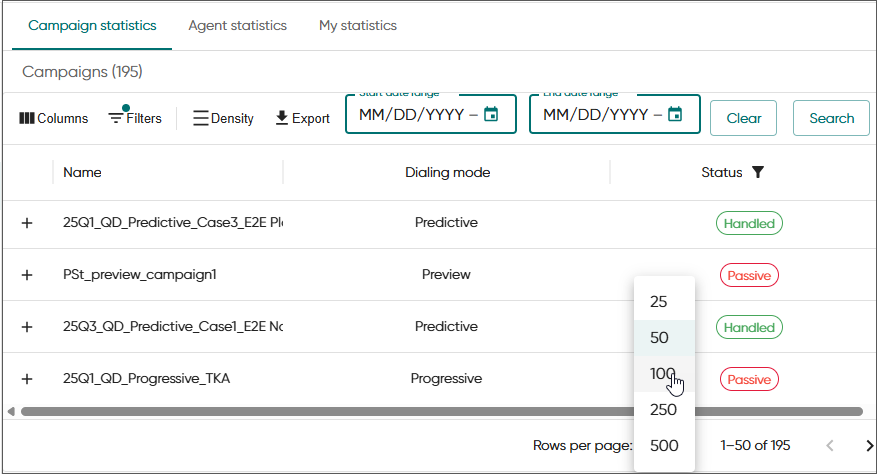The height and width of the screenshot is (474, 877).
Task: Open start date range calendar picker
Action: pyautogui.click(x=491, y=114)
